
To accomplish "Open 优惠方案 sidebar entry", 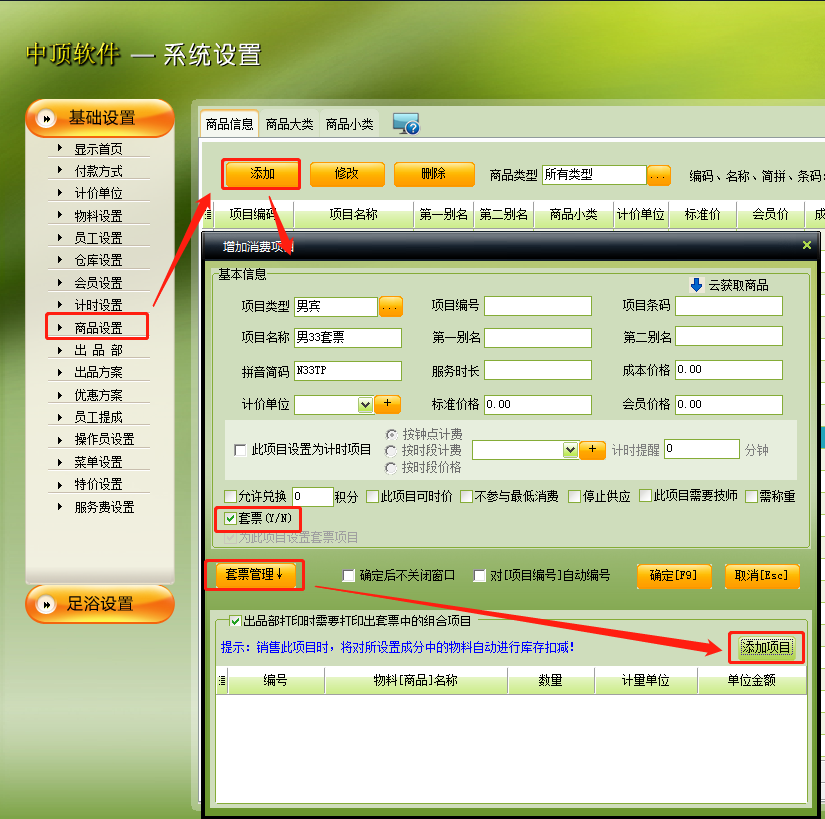I will (98, 395).
